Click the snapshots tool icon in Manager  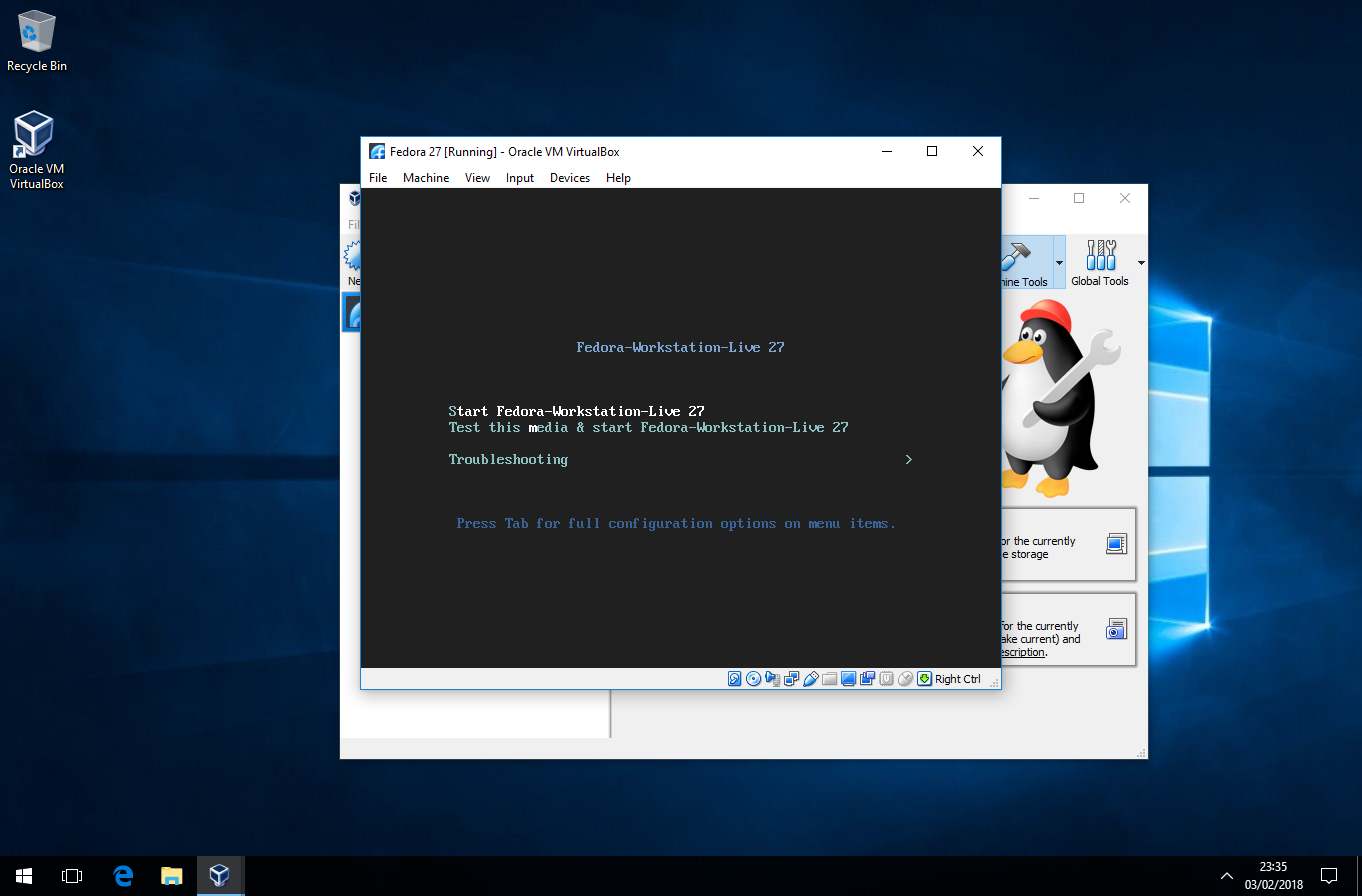[1116, 629]
